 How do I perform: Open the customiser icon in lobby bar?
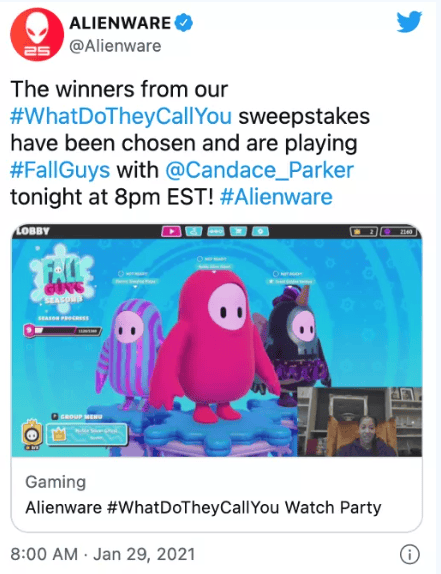click(x=194, y=231)
